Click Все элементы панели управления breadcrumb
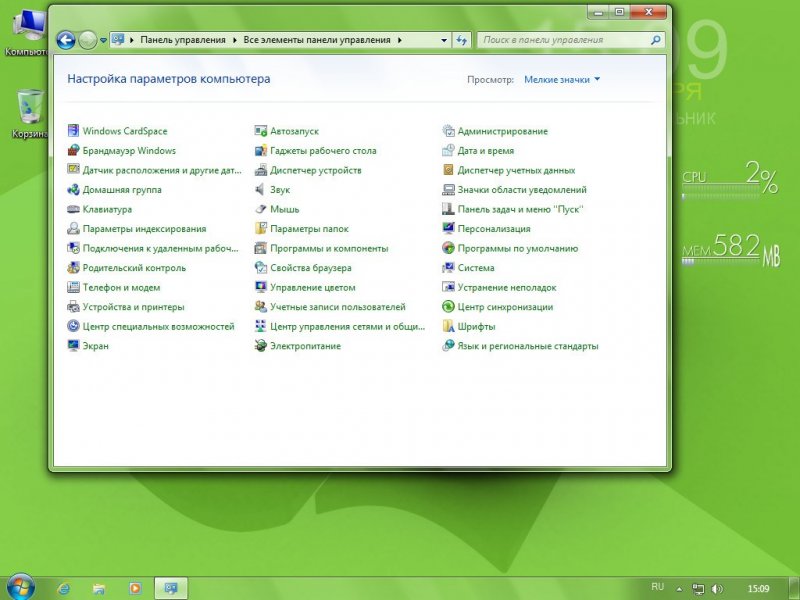 tap(317, 40)
